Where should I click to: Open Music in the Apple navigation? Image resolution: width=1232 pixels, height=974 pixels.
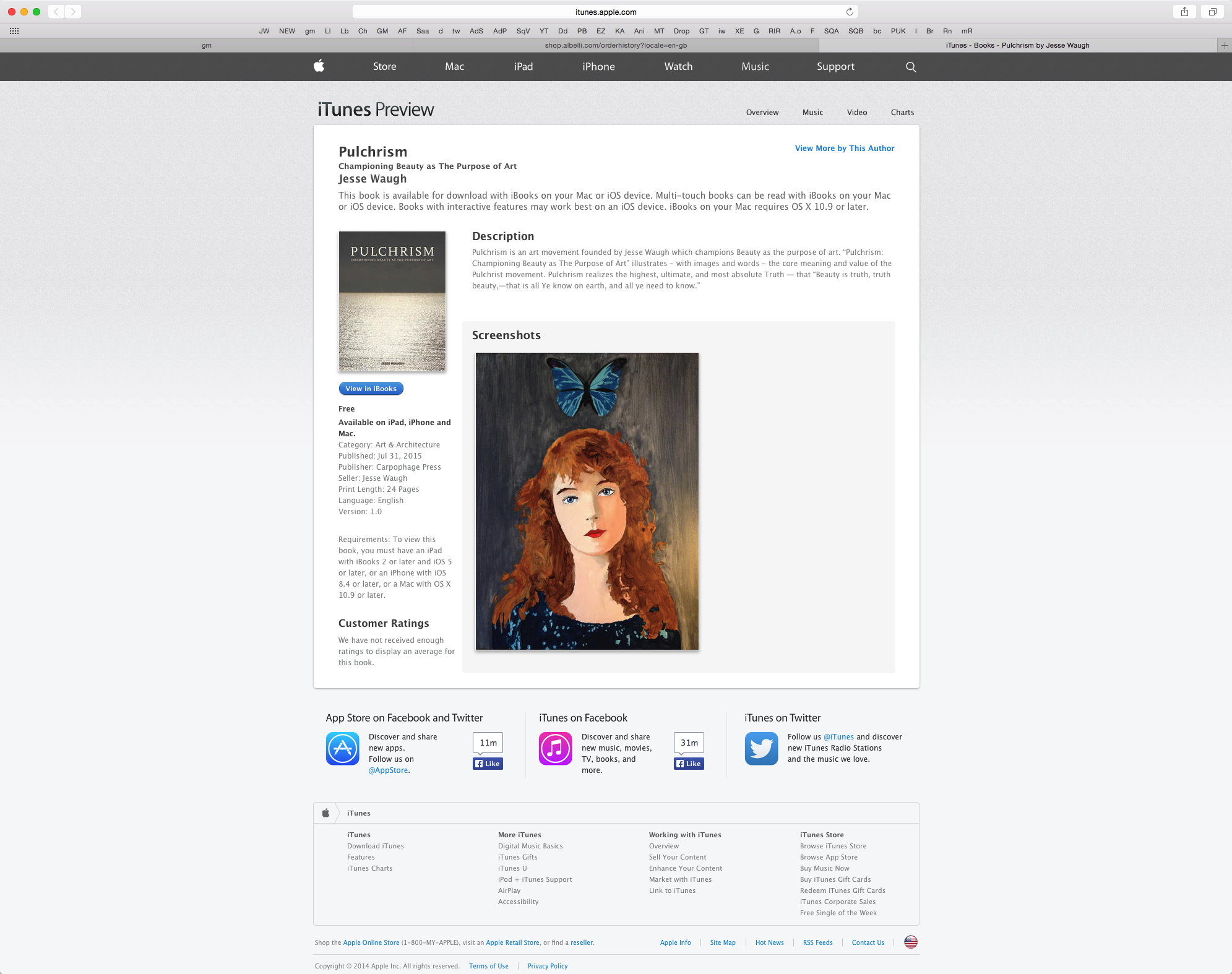(755, 67)
